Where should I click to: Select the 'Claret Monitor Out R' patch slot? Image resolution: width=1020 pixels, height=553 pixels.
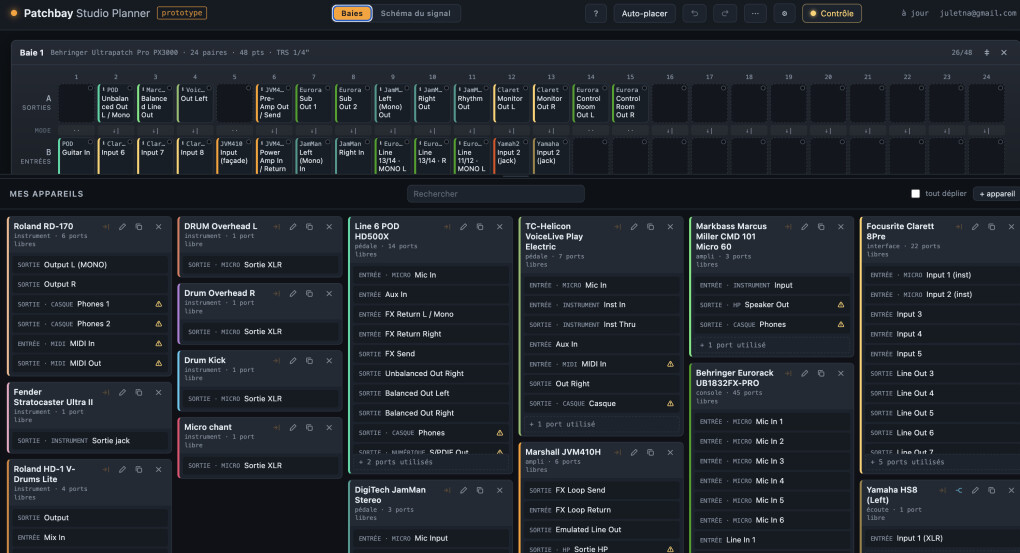(551, 103)
